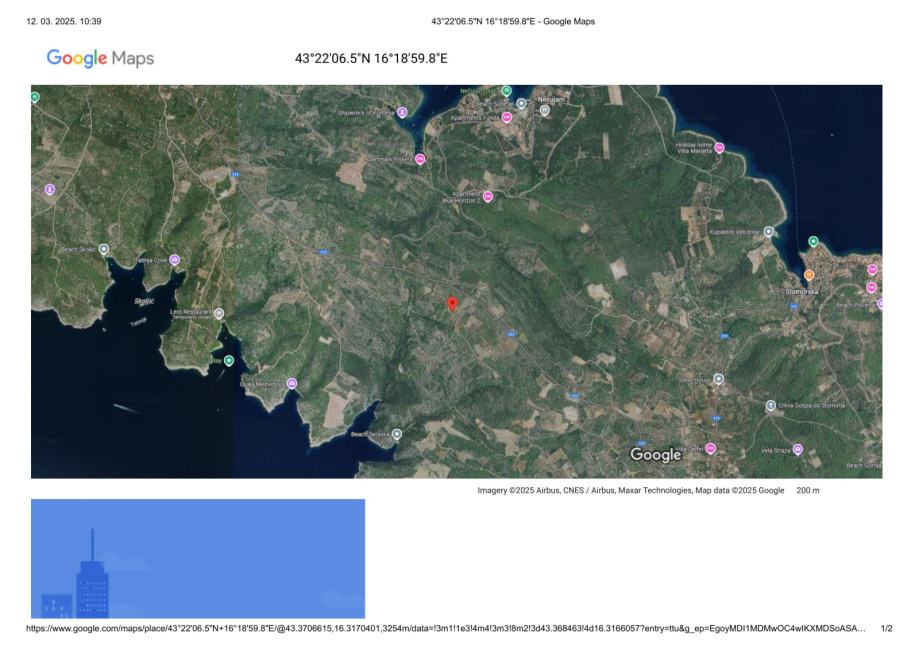Image resolution: width=919 pixels, height=649 pixels.
Task: Click the 200 m scale indicator
Action: pyautogui.click(x=808, y=490)
